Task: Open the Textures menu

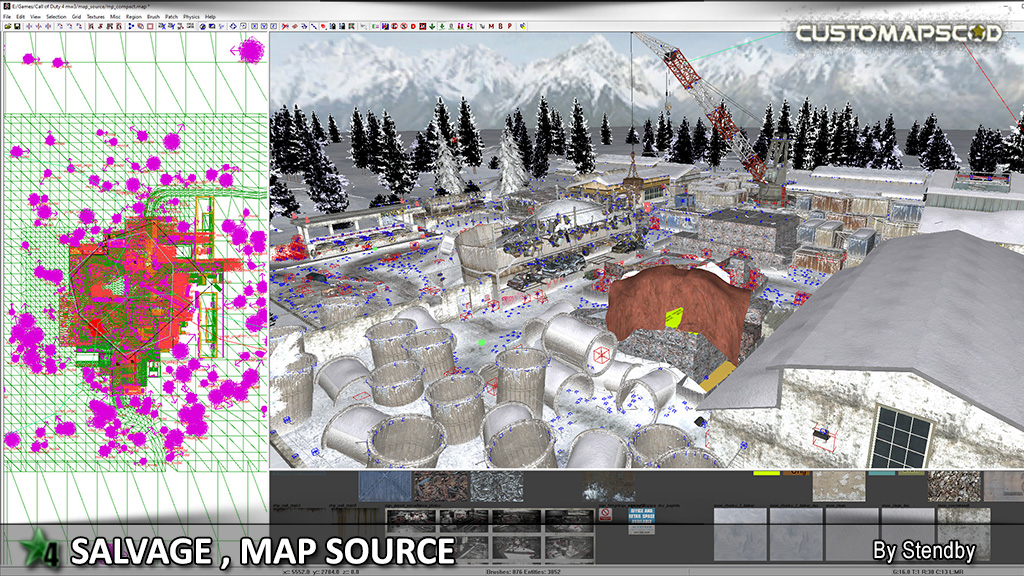Action: pyautogui.click(x=95, y=16)
